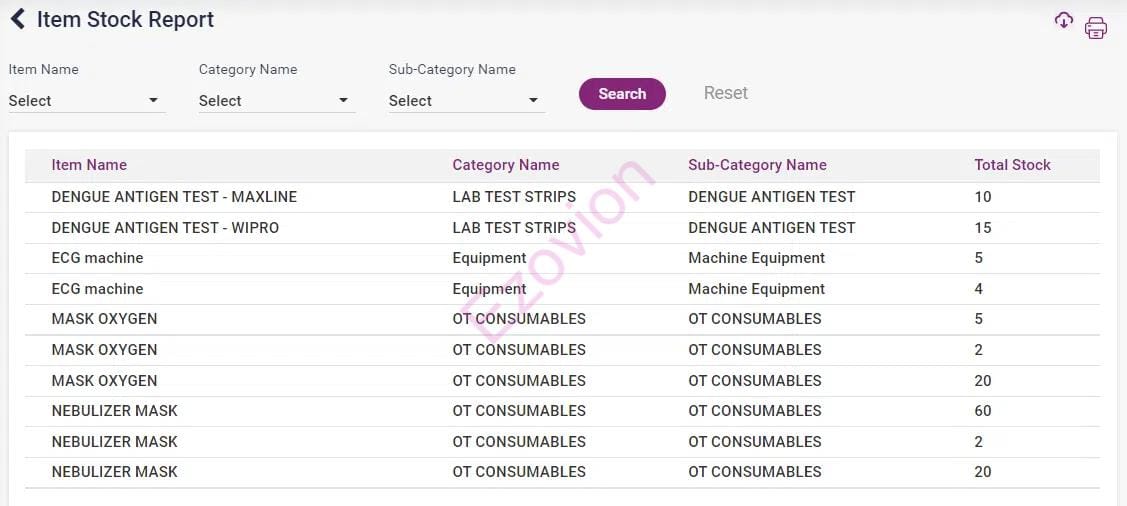
Task: Click the Reset button
Action: pos(725,93)
